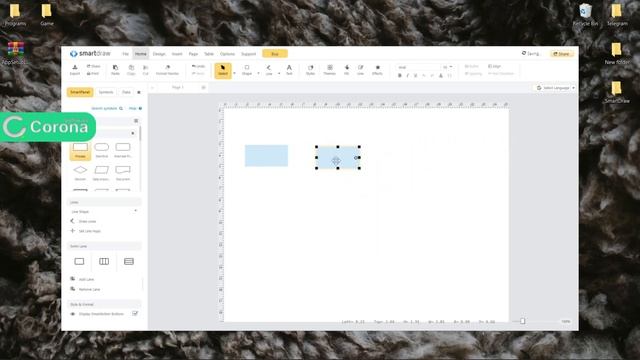Image resolution: width=640 pixels, height=360 pixels.
Task: Select the Start/End rounded symbol
Action: click(x=102, y=151)
